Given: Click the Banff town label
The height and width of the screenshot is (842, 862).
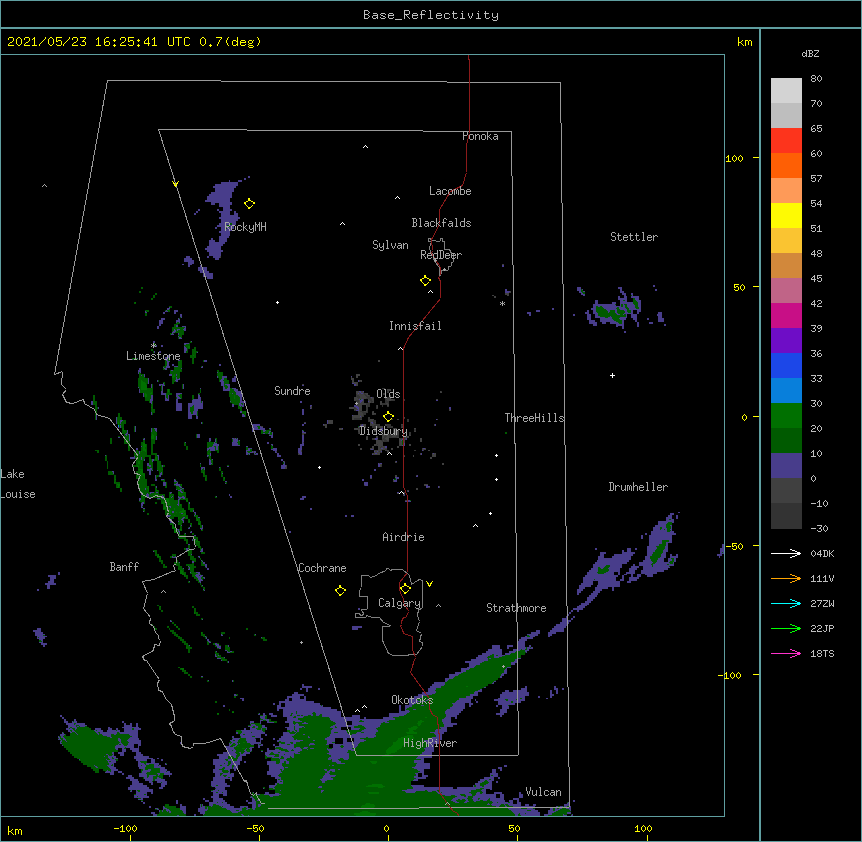Looking at the screenshot, I should click(124, 567).
